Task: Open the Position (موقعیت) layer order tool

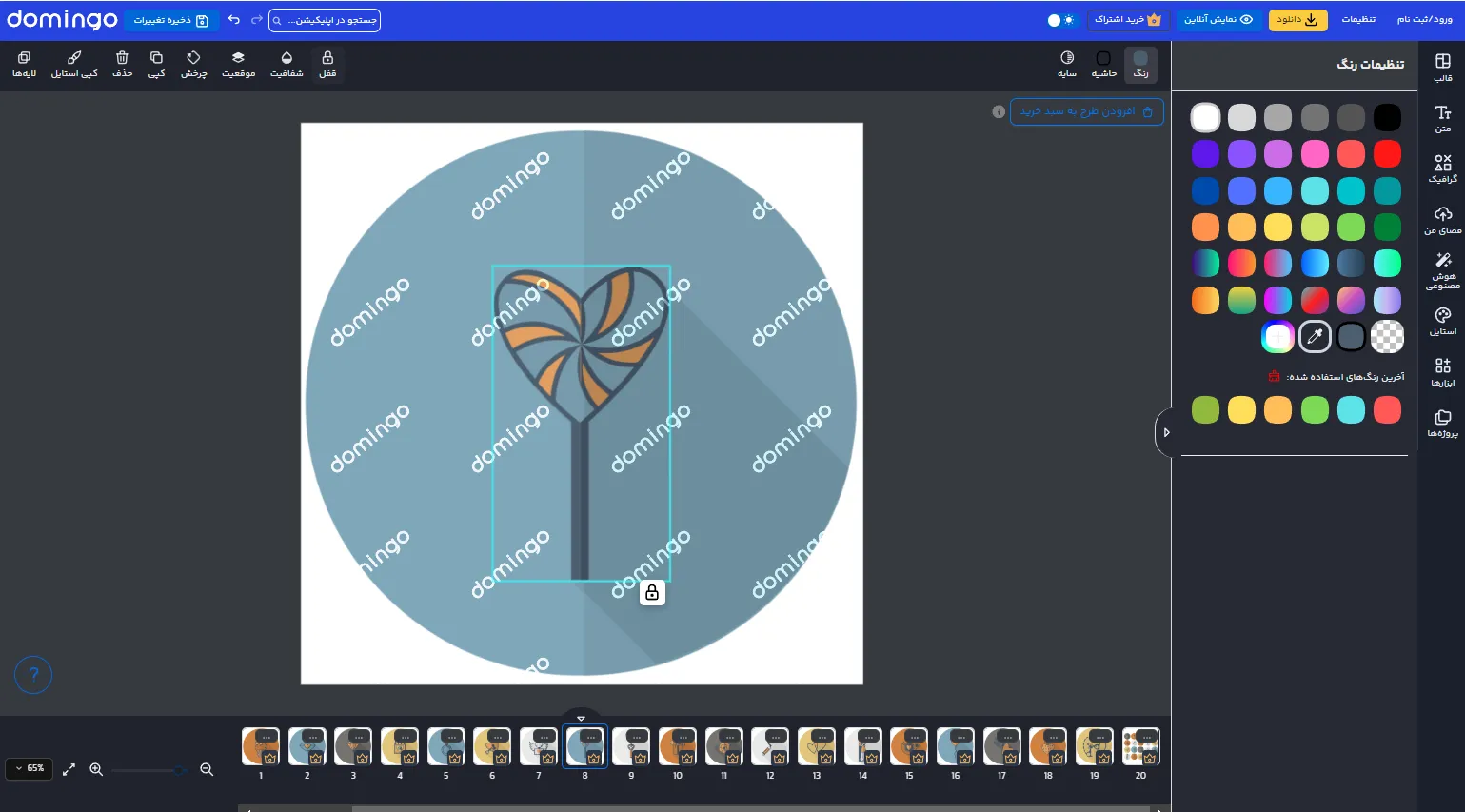Action: pyautogui.click(x=238, y=65)
